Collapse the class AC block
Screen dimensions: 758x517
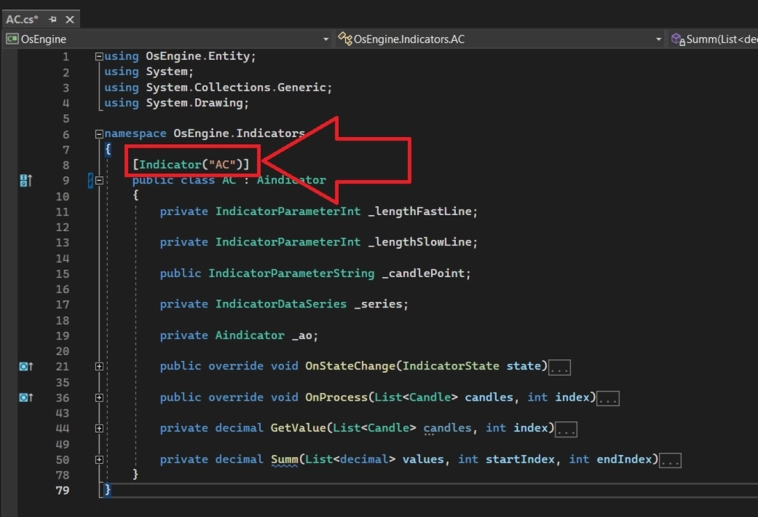[99, 181]
